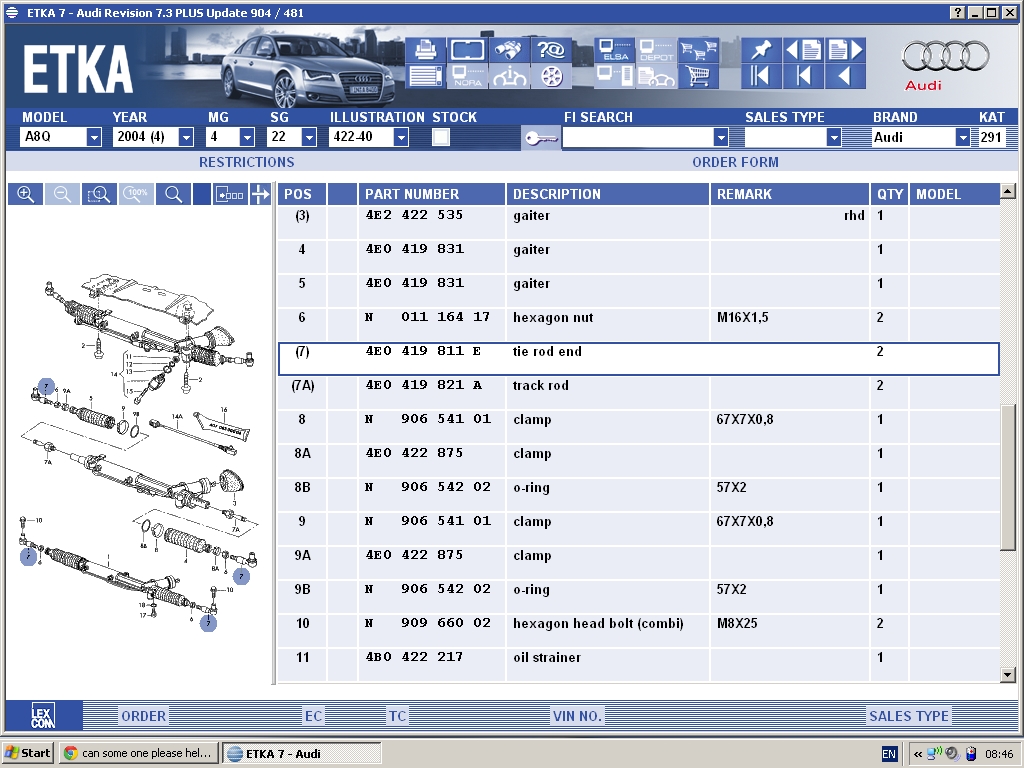Click the KAT field showing 291
1024x768 pixels.
click(x=991, y=137)
